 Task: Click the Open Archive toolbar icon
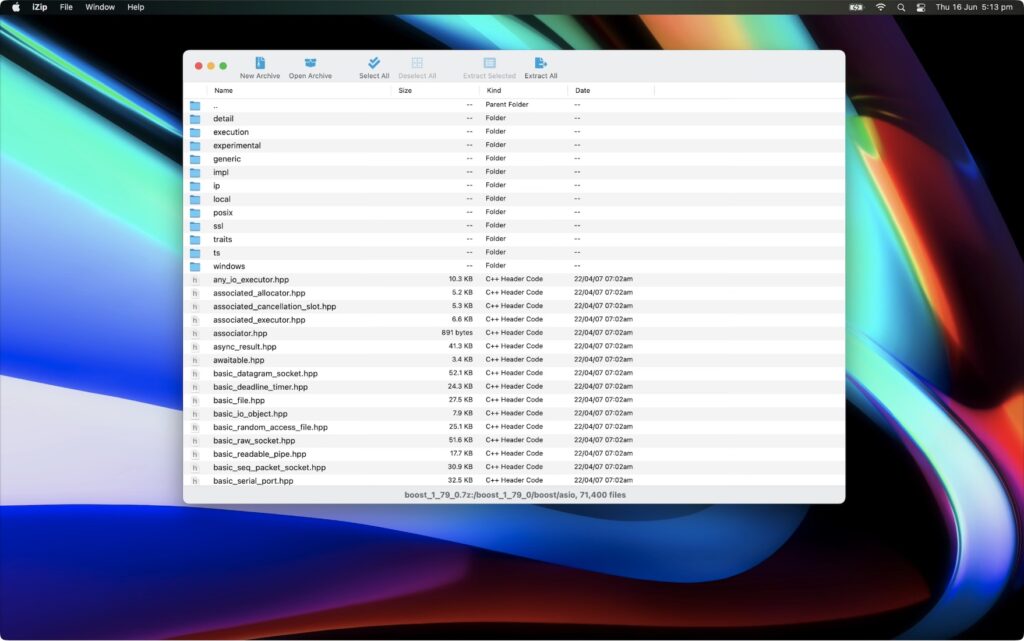pos(311,62)
